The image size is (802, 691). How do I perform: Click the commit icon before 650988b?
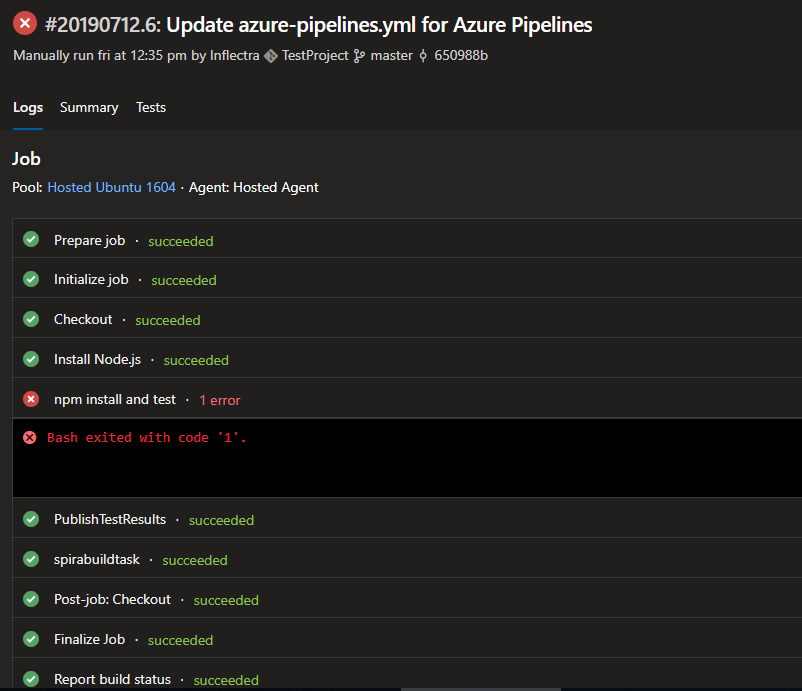[423, 56]
